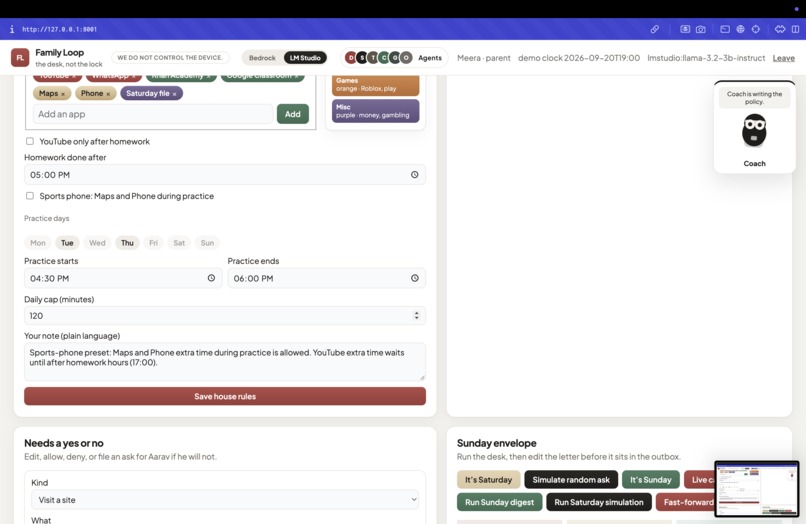Click the split view icon at the far right
Viewport: 806px width, 524px height.
click(795, 29)
